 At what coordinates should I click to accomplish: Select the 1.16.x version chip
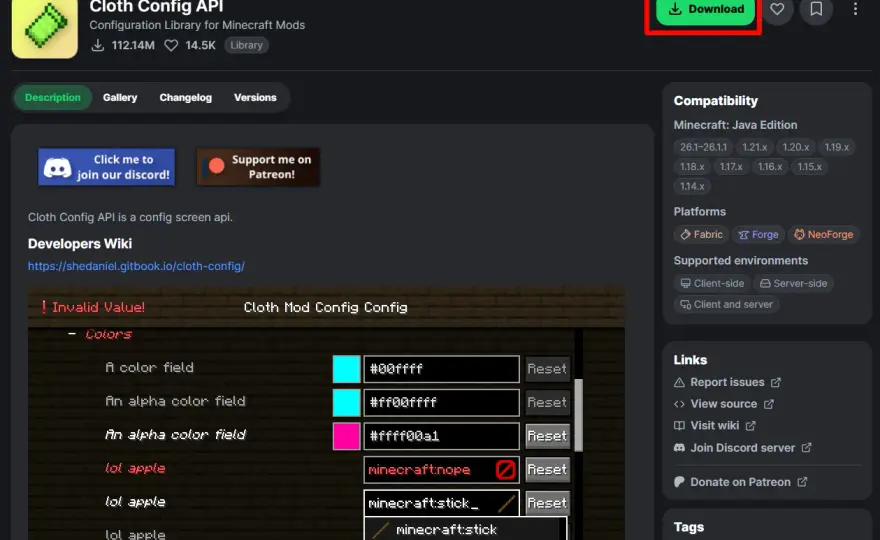(x=770, y=167)
